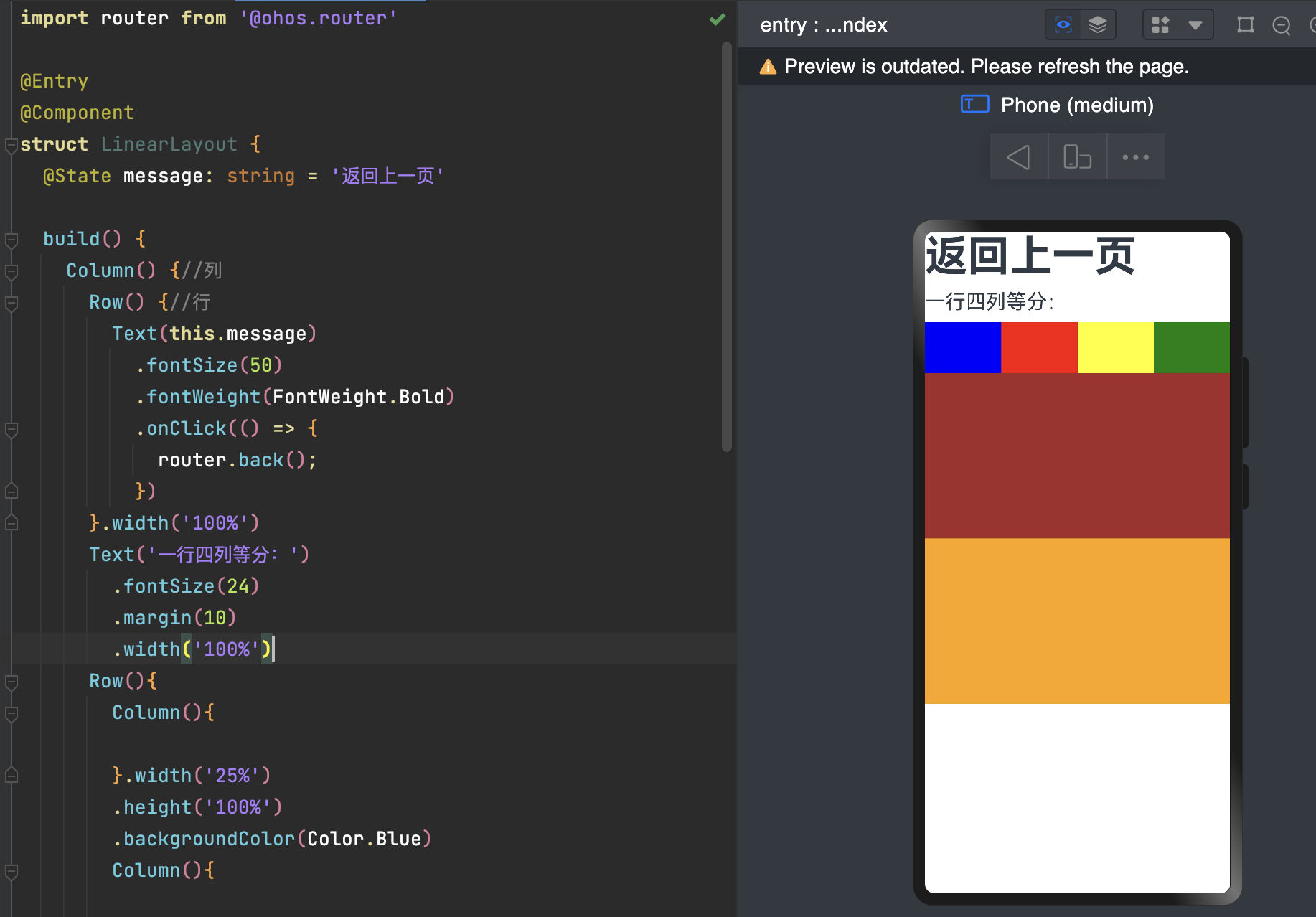The image size is (1316, 917).
Task: Click the .height('100%') line
Action: point(197,807)
